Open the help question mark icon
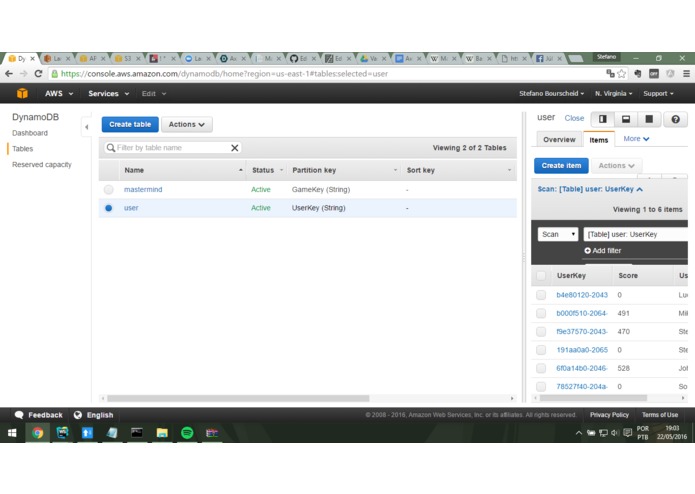Screen dimensions: 695x494 click(x=675, y=119)
